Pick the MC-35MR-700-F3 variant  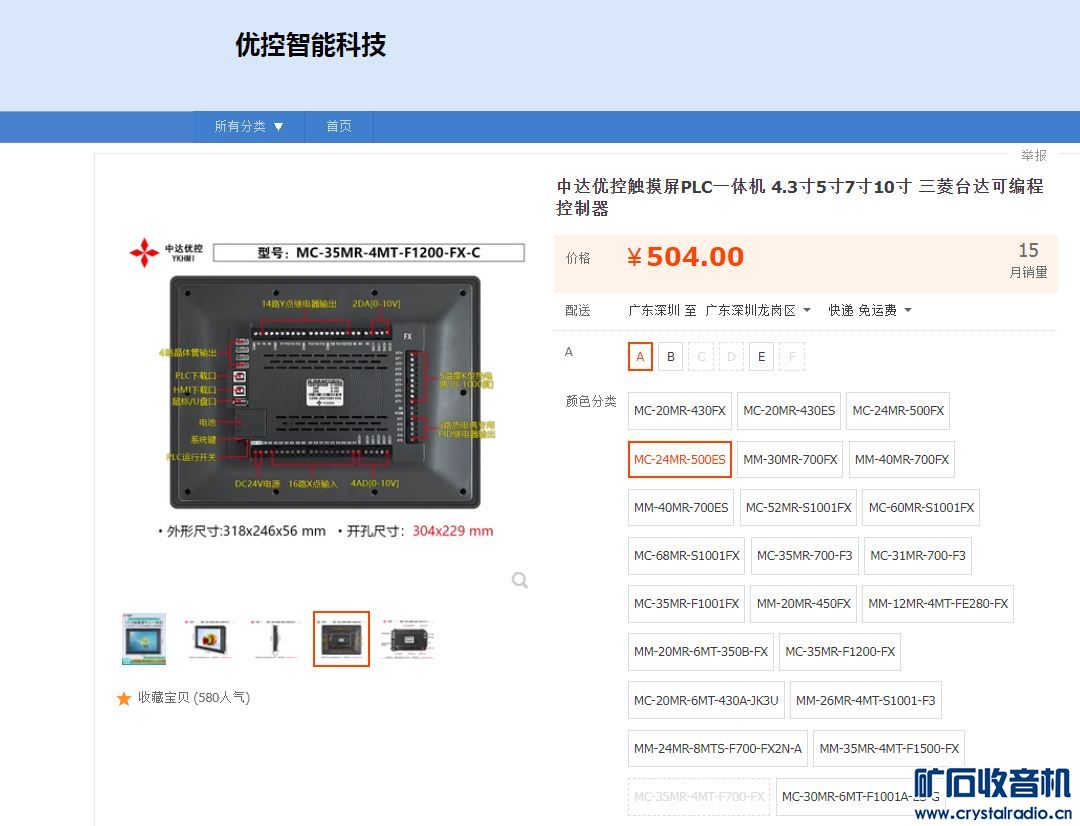click(804, 556)
